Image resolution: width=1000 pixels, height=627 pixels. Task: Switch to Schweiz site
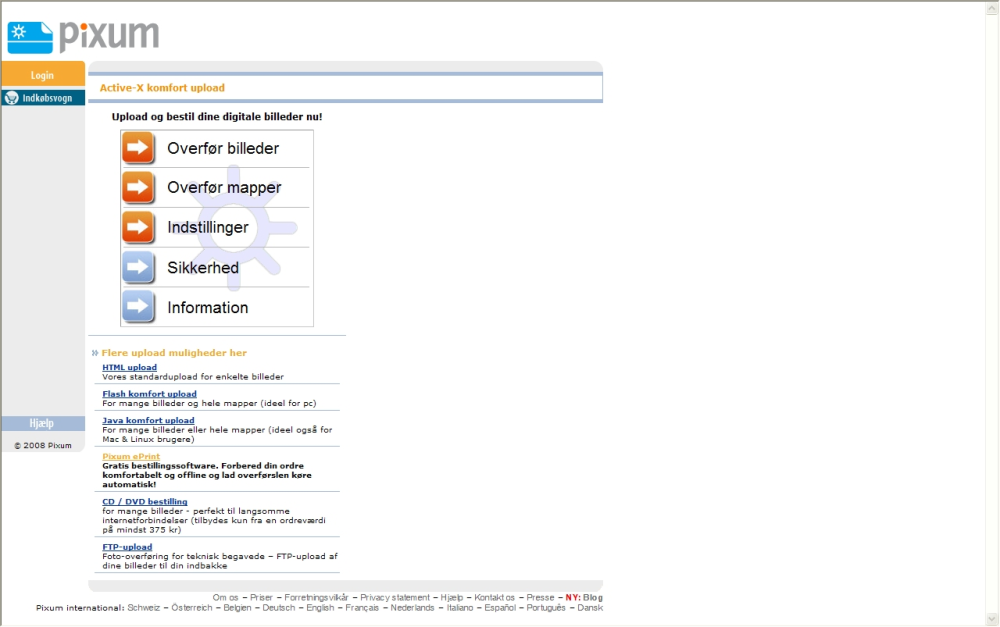click(143, 608)
